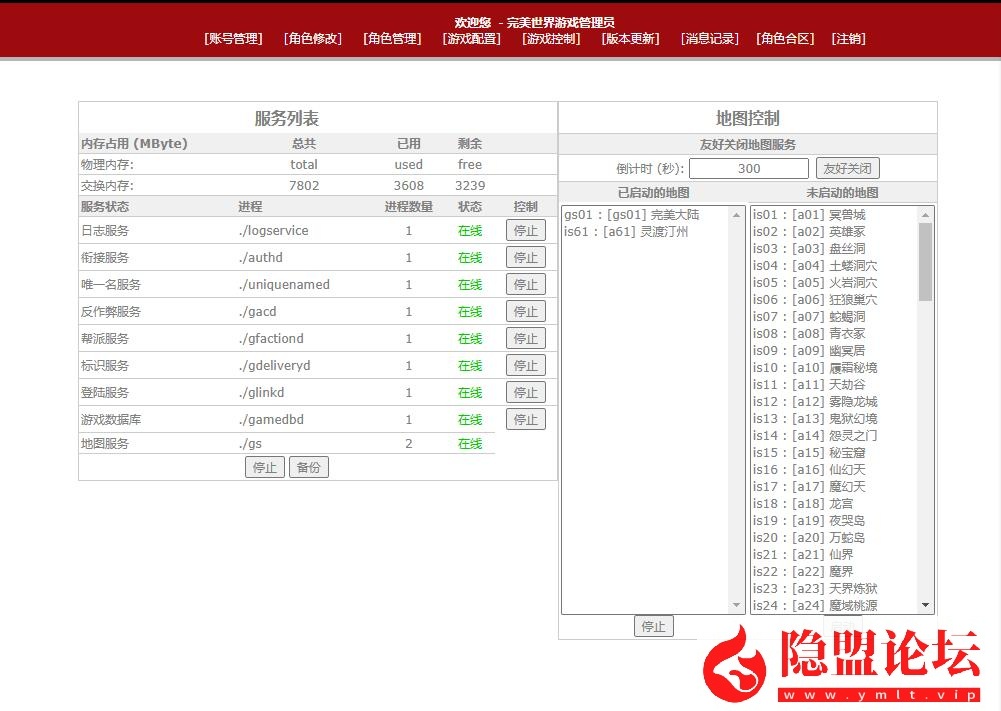
Task: Stop the 登陆服务 login service
Action: pos(526,392)
